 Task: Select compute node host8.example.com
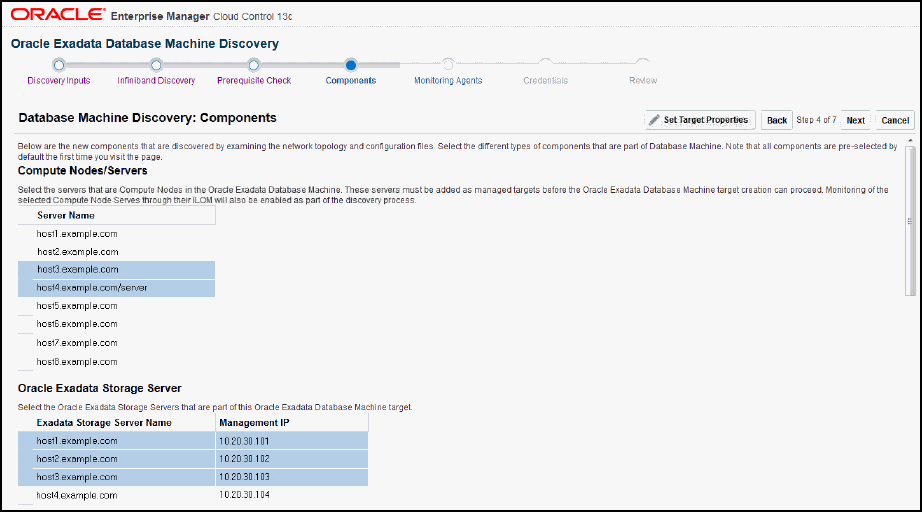[x=116, y=362]
